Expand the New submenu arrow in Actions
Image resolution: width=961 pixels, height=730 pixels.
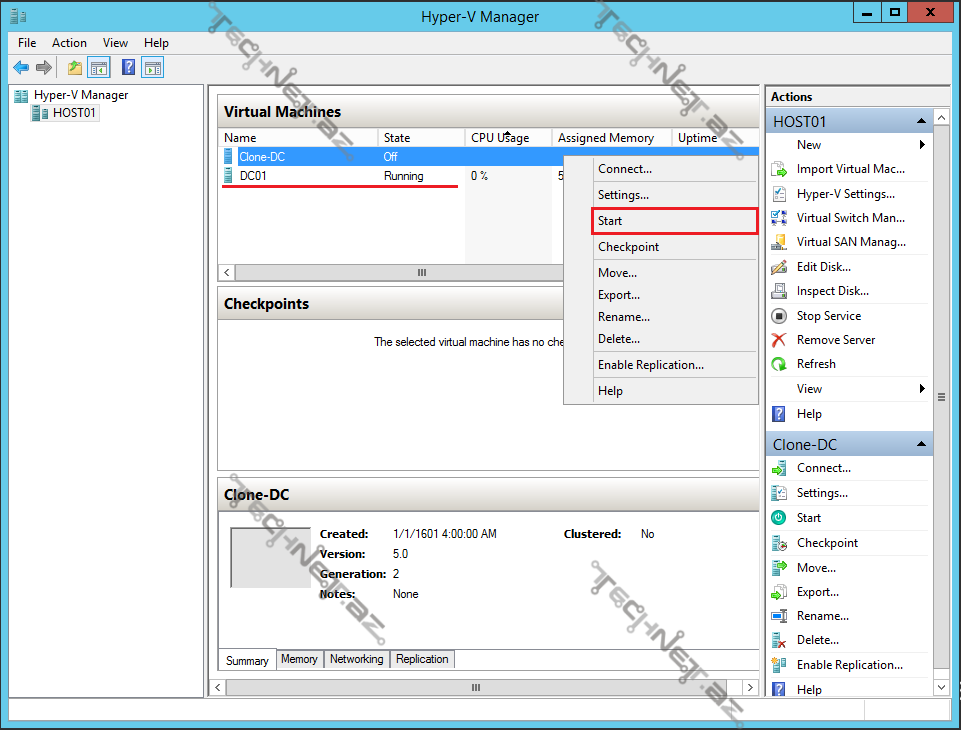click(x=921, y=145)
